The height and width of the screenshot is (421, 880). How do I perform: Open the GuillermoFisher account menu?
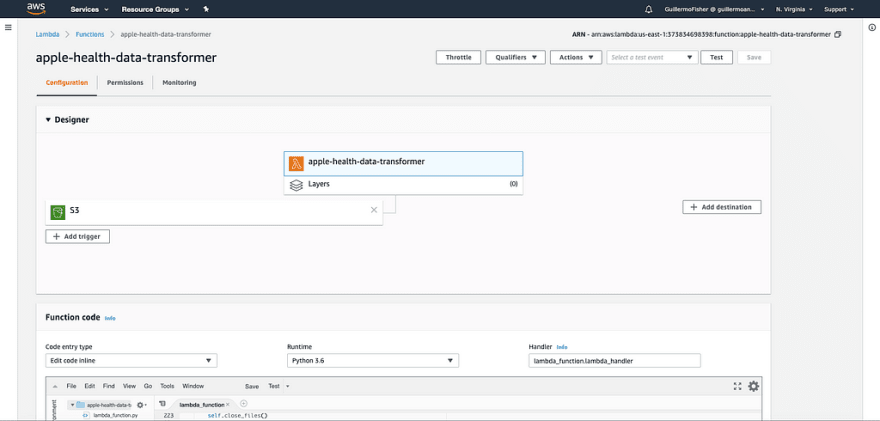point(714,10)
